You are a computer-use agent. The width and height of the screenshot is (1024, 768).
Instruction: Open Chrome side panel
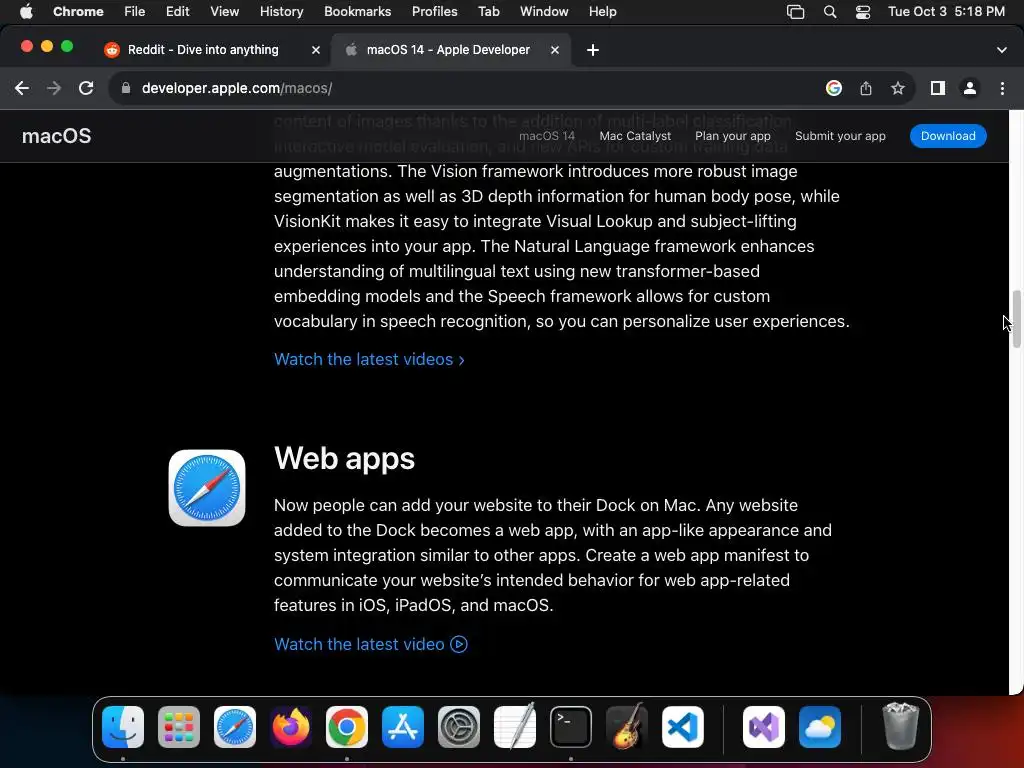[x=938, y=88]
